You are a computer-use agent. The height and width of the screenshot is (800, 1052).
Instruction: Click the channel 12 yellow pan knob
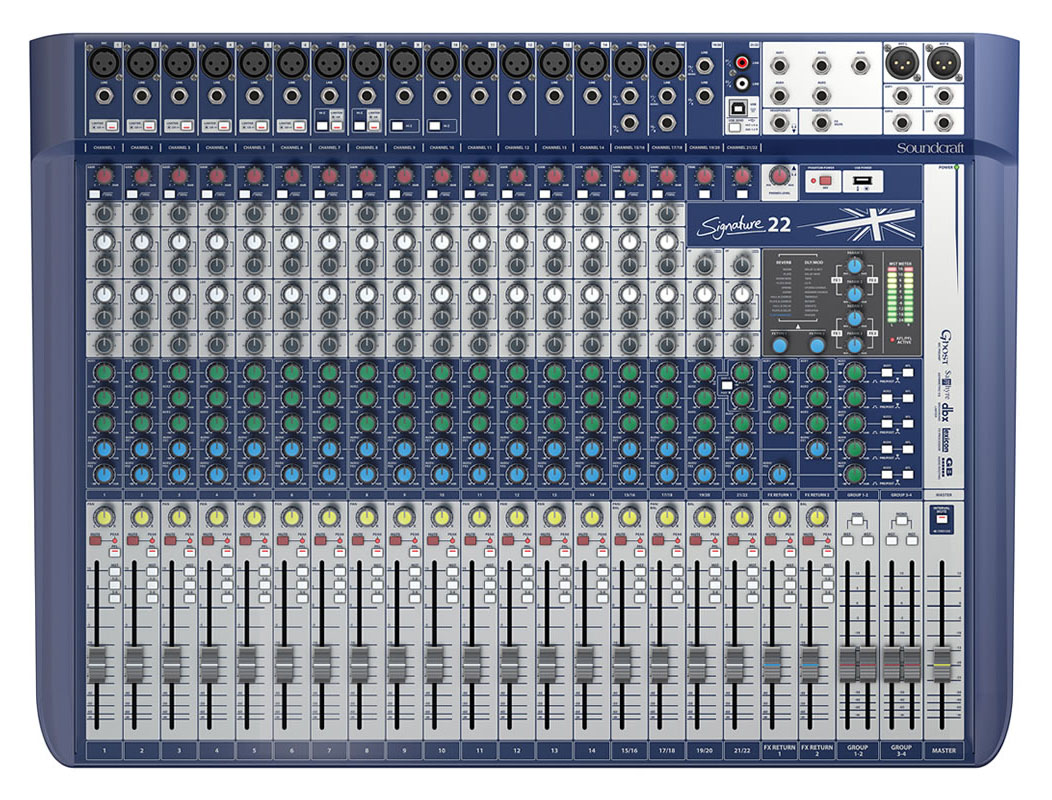pyautogui.click(x=517, y=517)
